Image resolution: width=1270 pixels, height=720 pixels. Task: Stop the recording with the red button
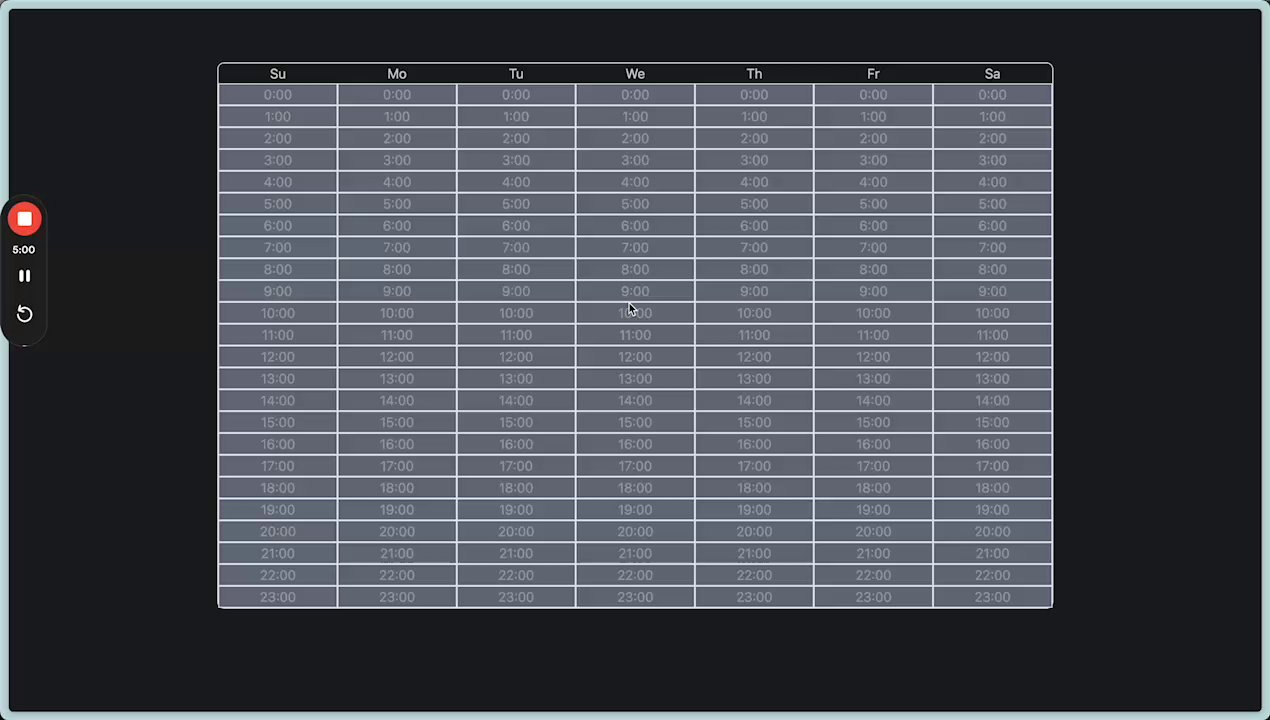coord(25,219)
